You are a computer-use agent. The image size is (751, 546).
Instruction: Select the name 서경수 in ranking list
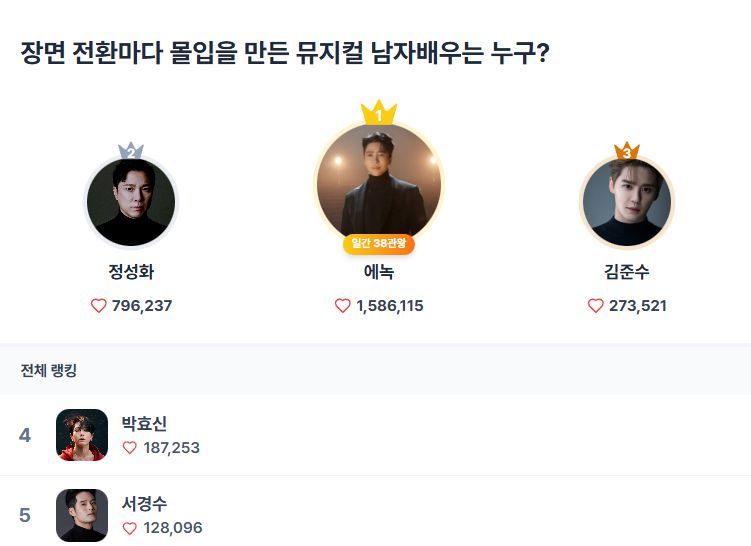144,504
